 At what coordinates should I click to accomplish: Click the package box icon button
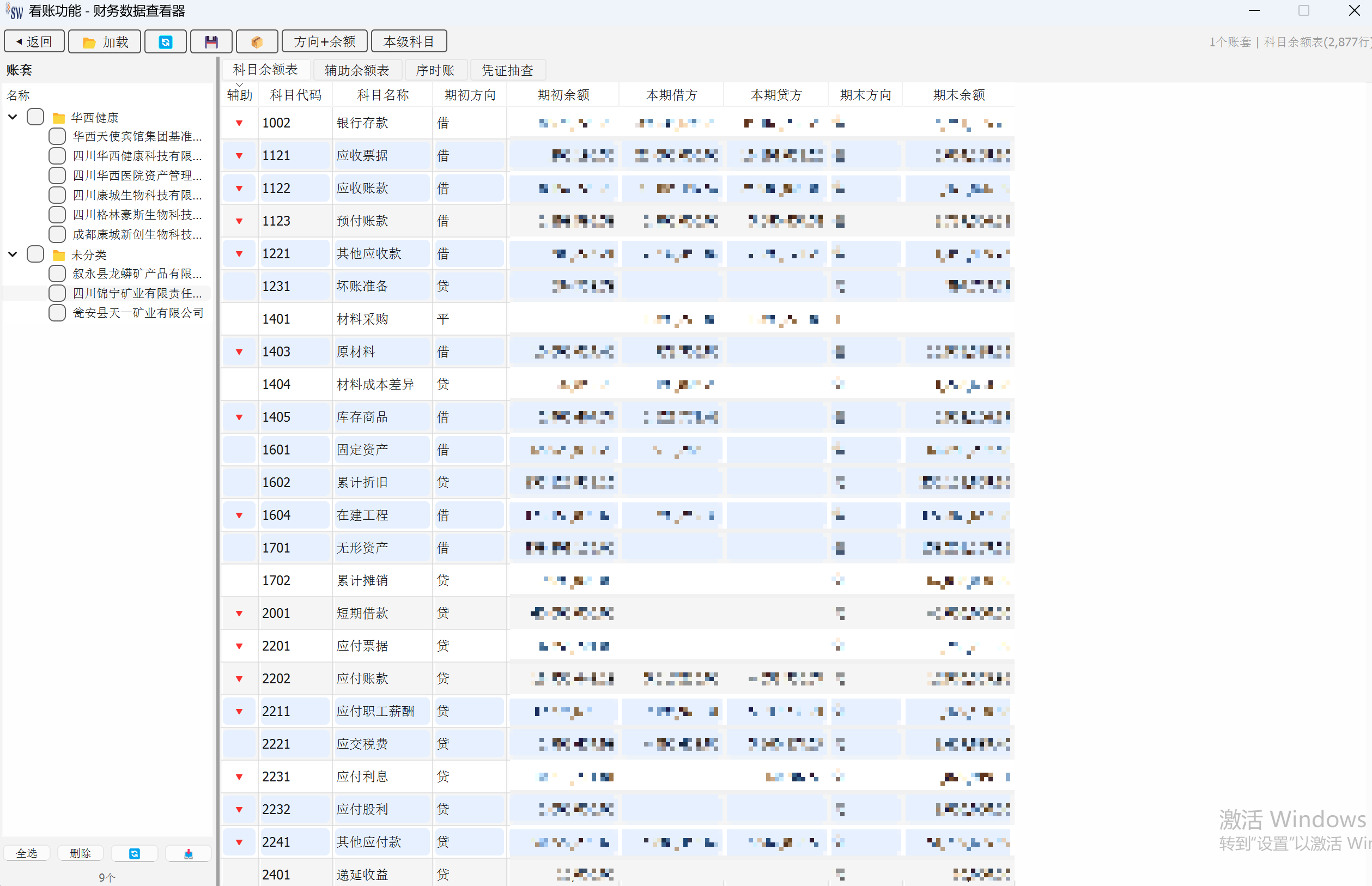pos(257,42)
